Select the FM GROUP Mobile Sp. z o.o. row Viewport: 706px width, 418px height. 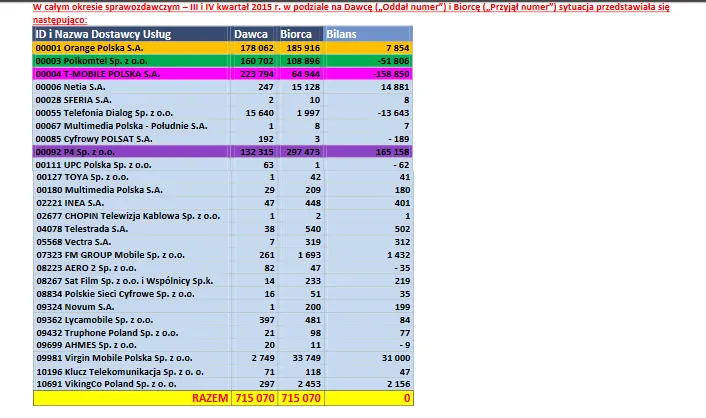[223, 255]
